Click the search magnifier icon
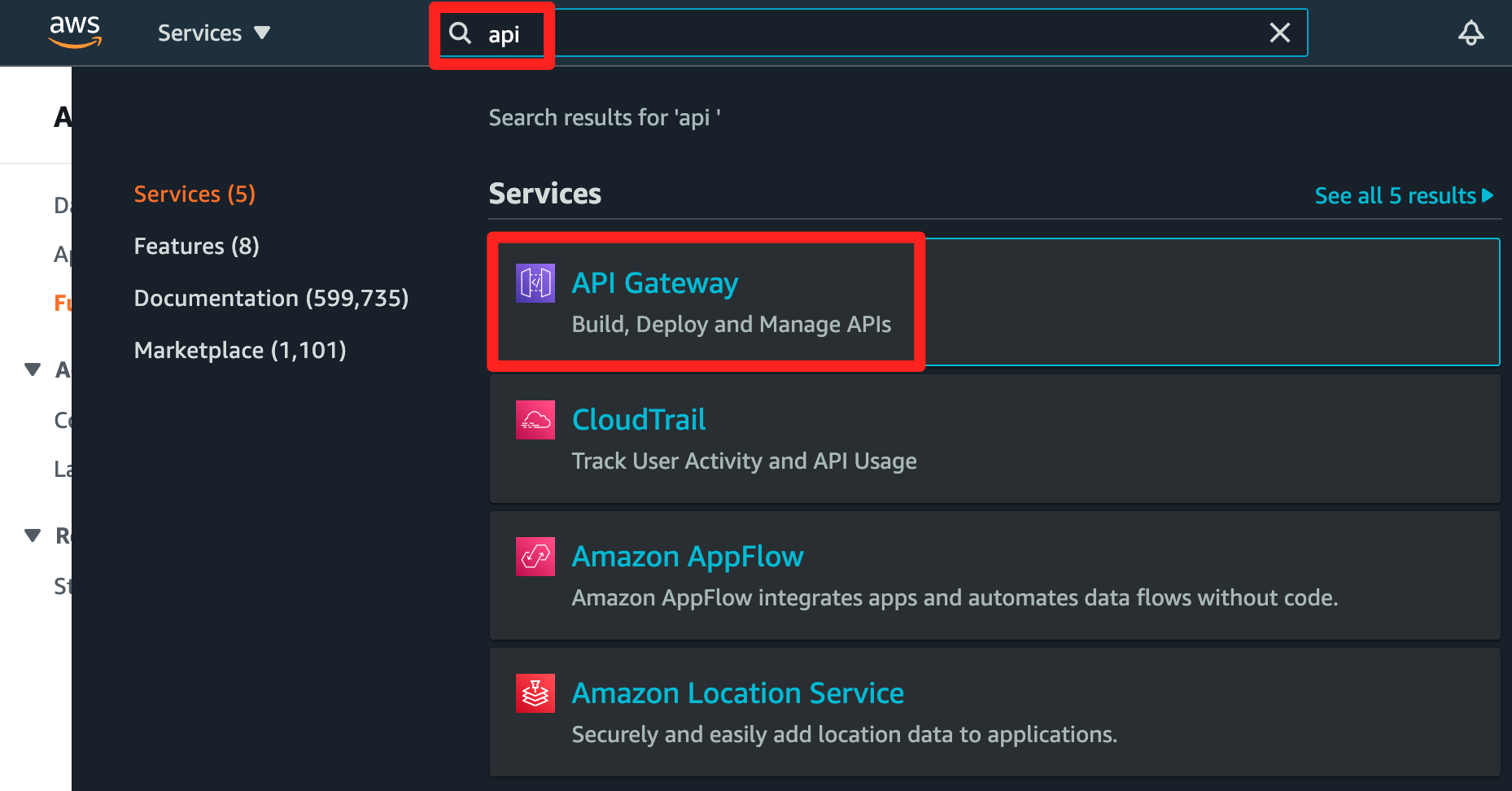The width and height of the screenshot is (1512, 791). (x=461, y=33)
